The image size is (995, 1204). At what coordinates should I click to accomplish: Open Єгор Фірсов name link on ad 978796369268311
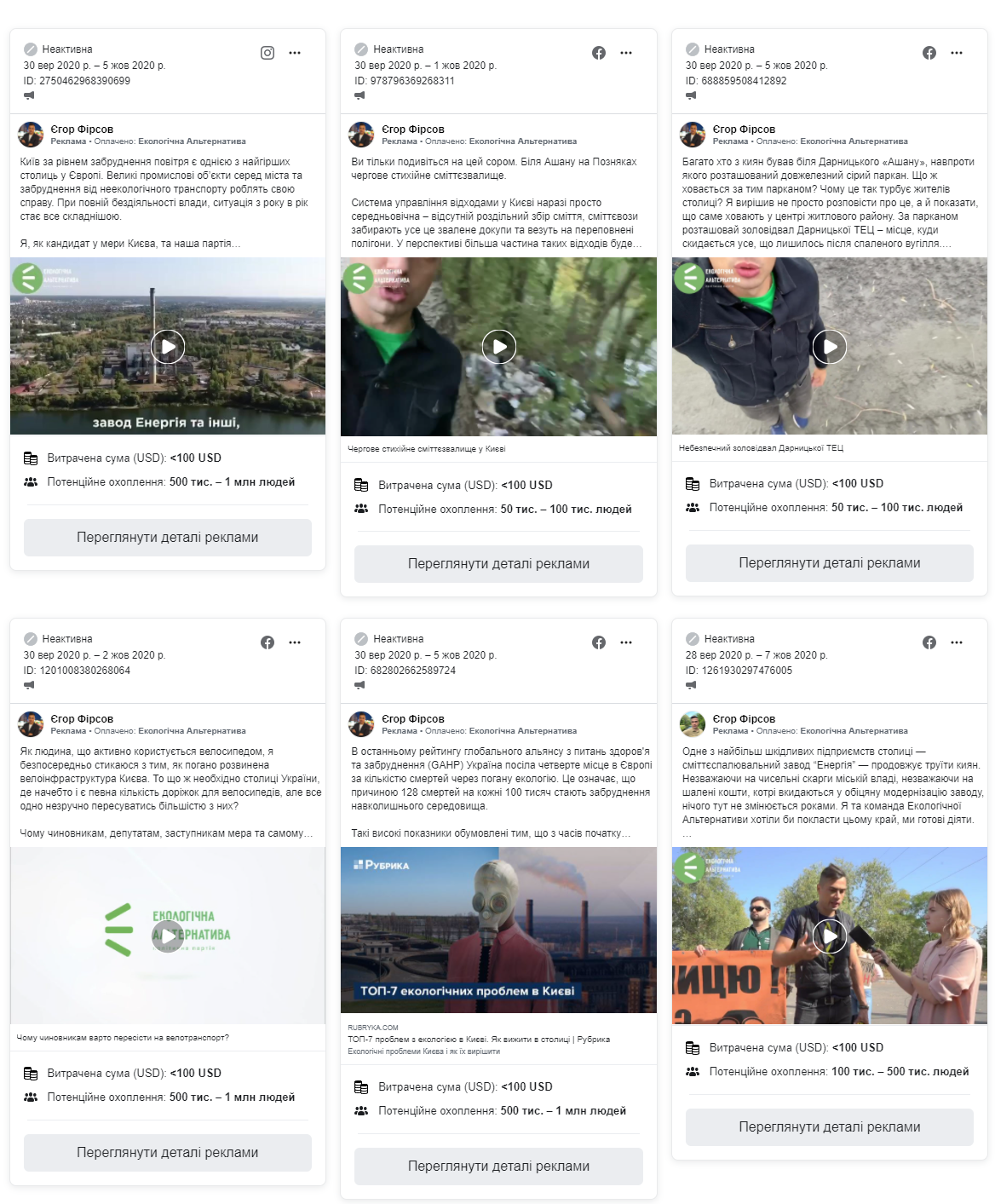[x=413, y=130]
